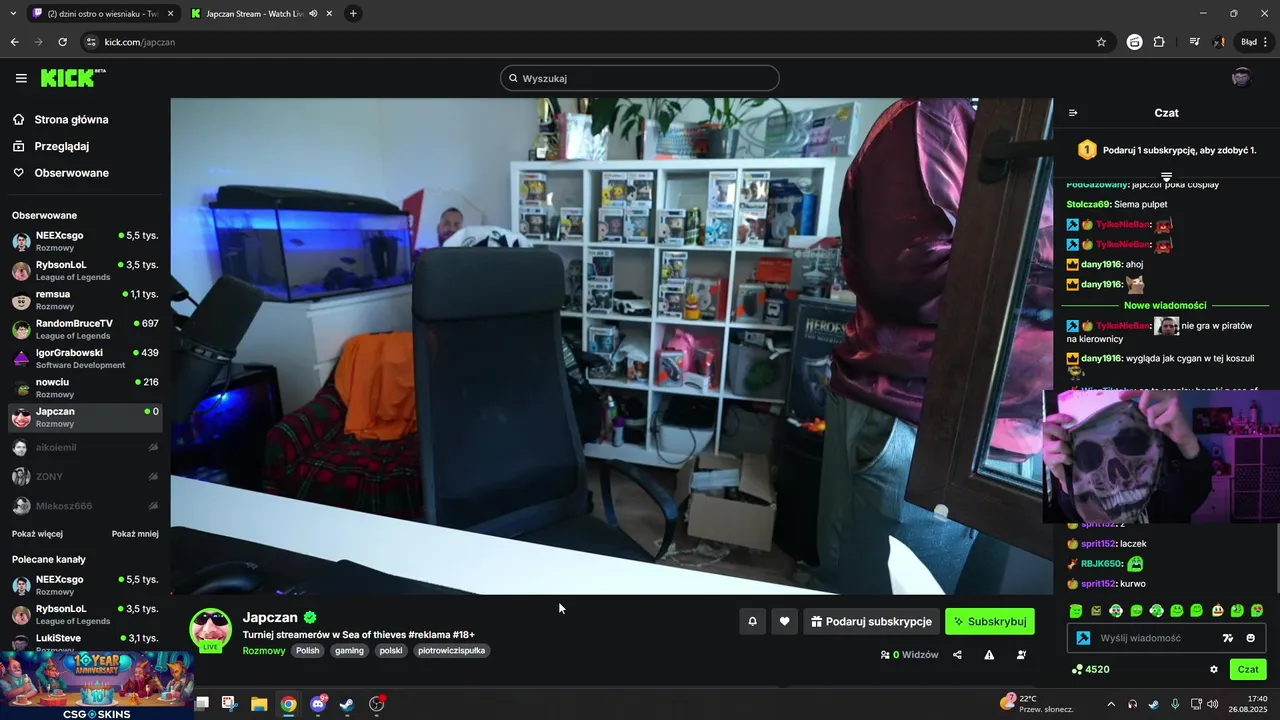Click the CSGO-SKINS 10 year anniversary banner
Viewport: 1280px width, 720px height.
point(97,686)
